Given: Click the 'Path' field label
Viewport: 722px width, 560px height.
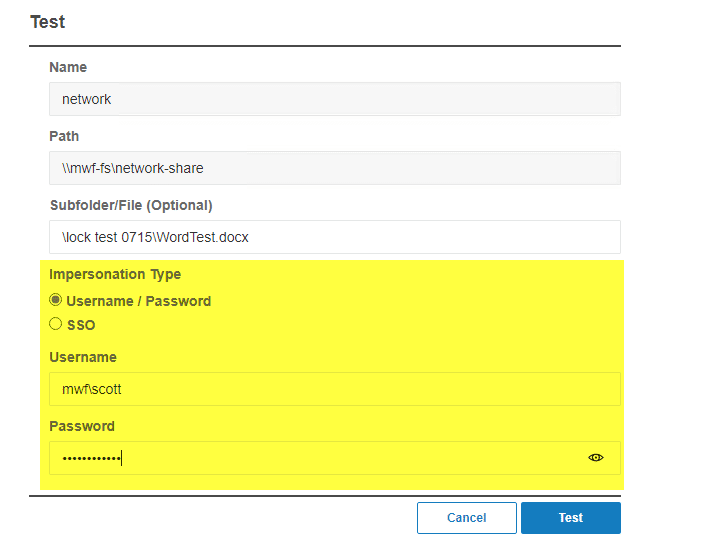Looking at the screenshot, I should (64, 136).
